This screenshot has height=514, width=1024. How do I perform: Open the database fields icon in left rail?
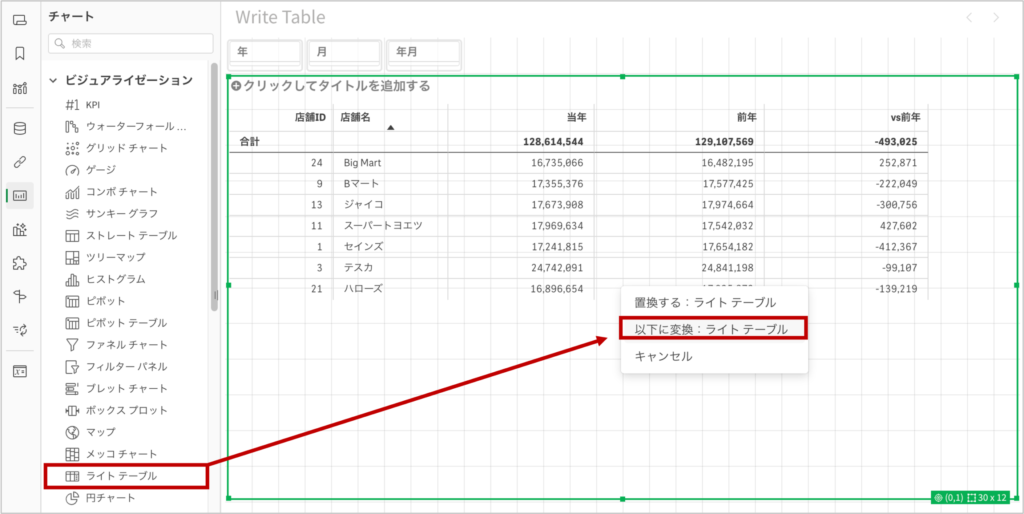(x=20, y=128)
